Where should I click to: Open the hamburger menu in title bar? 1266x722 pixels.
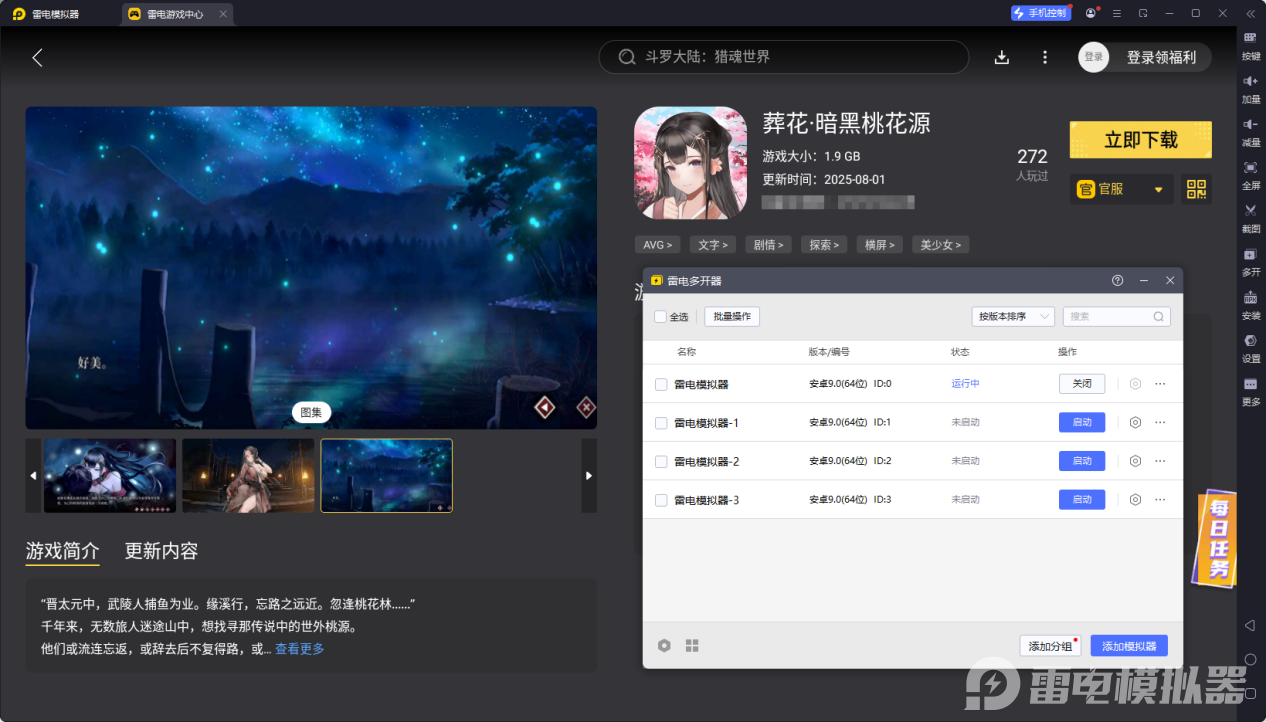pyautogui.click(x=1117, y=13)
